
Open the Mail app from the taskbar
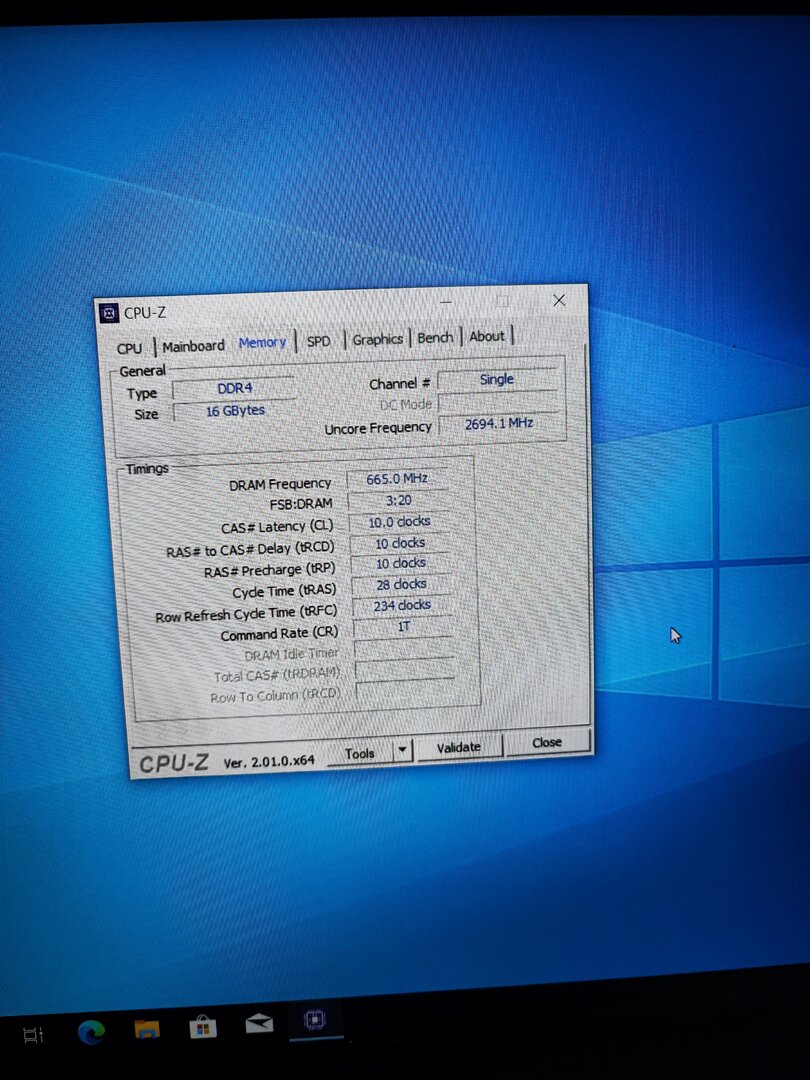click(x=259, y=1024)
